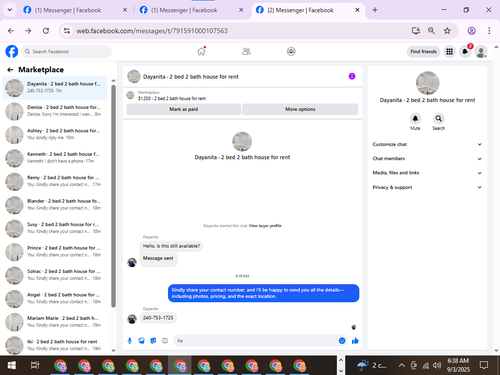Switch to the first Messenger browser tab

click(75, 10)
